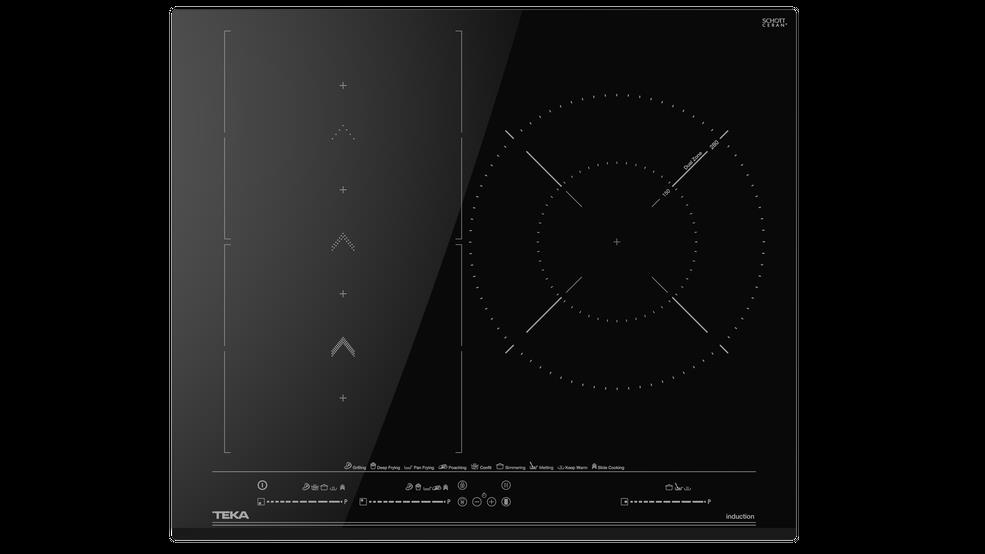Tap the Deep Frying legend icon
Screen dimensions: 985x554
[x=373, y=466]
